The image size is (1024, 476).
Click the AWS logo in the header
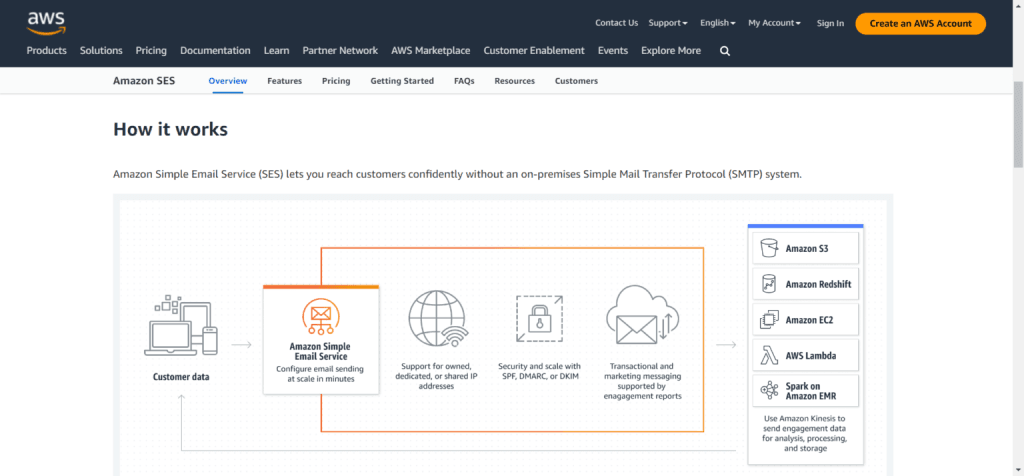(x=46, y=24)
